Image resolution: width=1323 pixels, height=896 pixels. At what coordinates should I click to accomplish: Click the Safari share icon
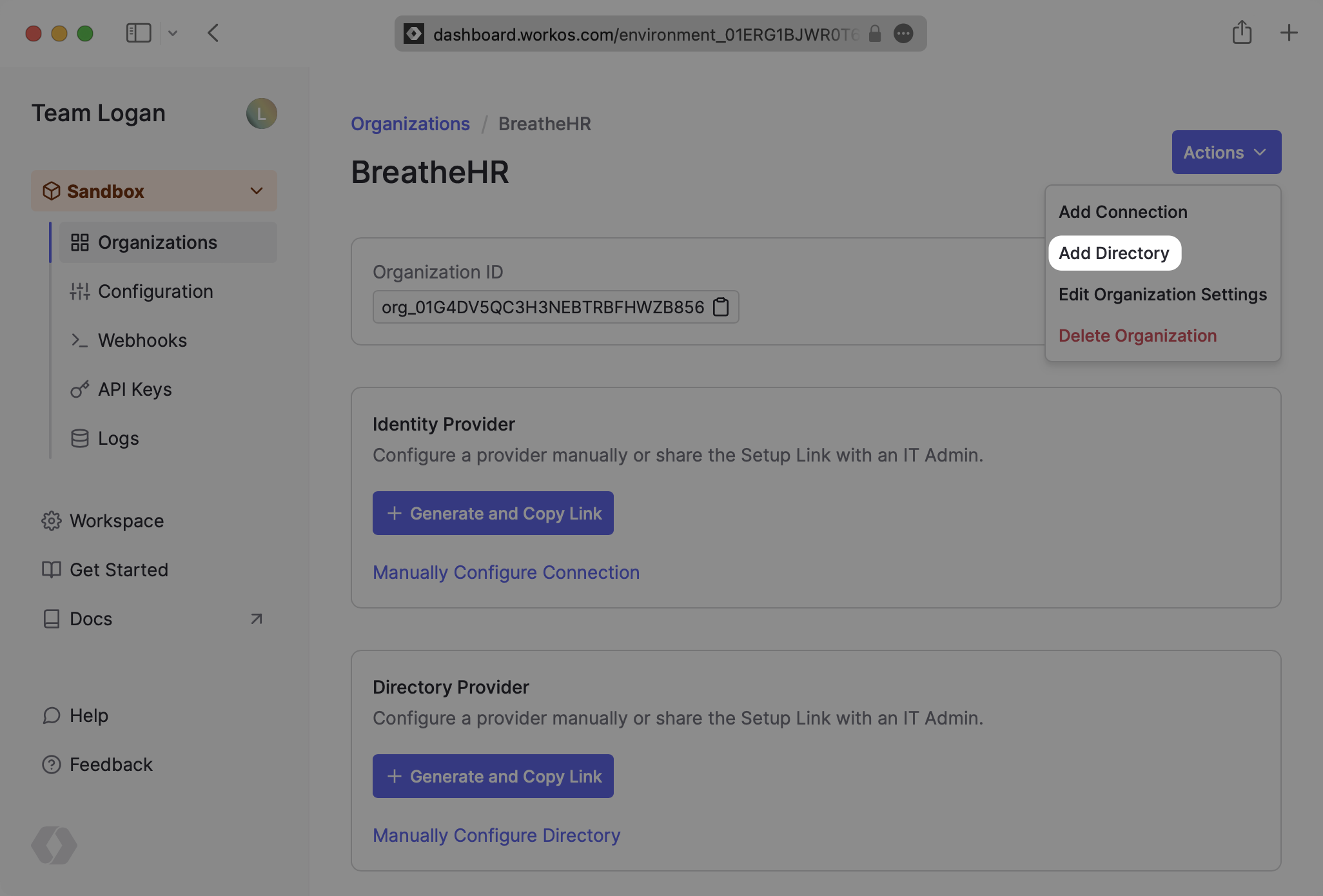1242,33
